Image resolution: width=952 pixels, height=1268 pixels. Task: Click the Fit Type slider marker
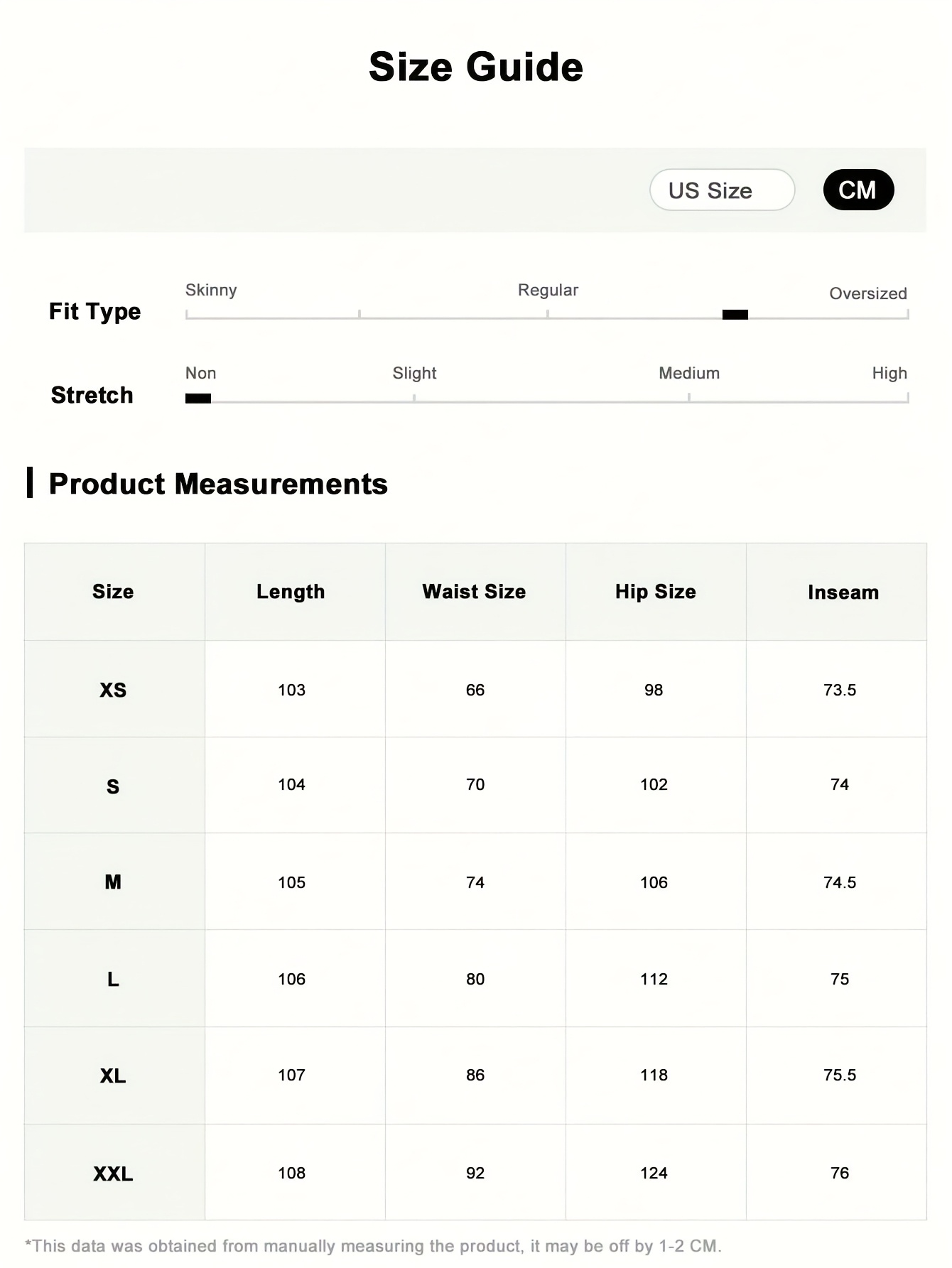(735, 315)
